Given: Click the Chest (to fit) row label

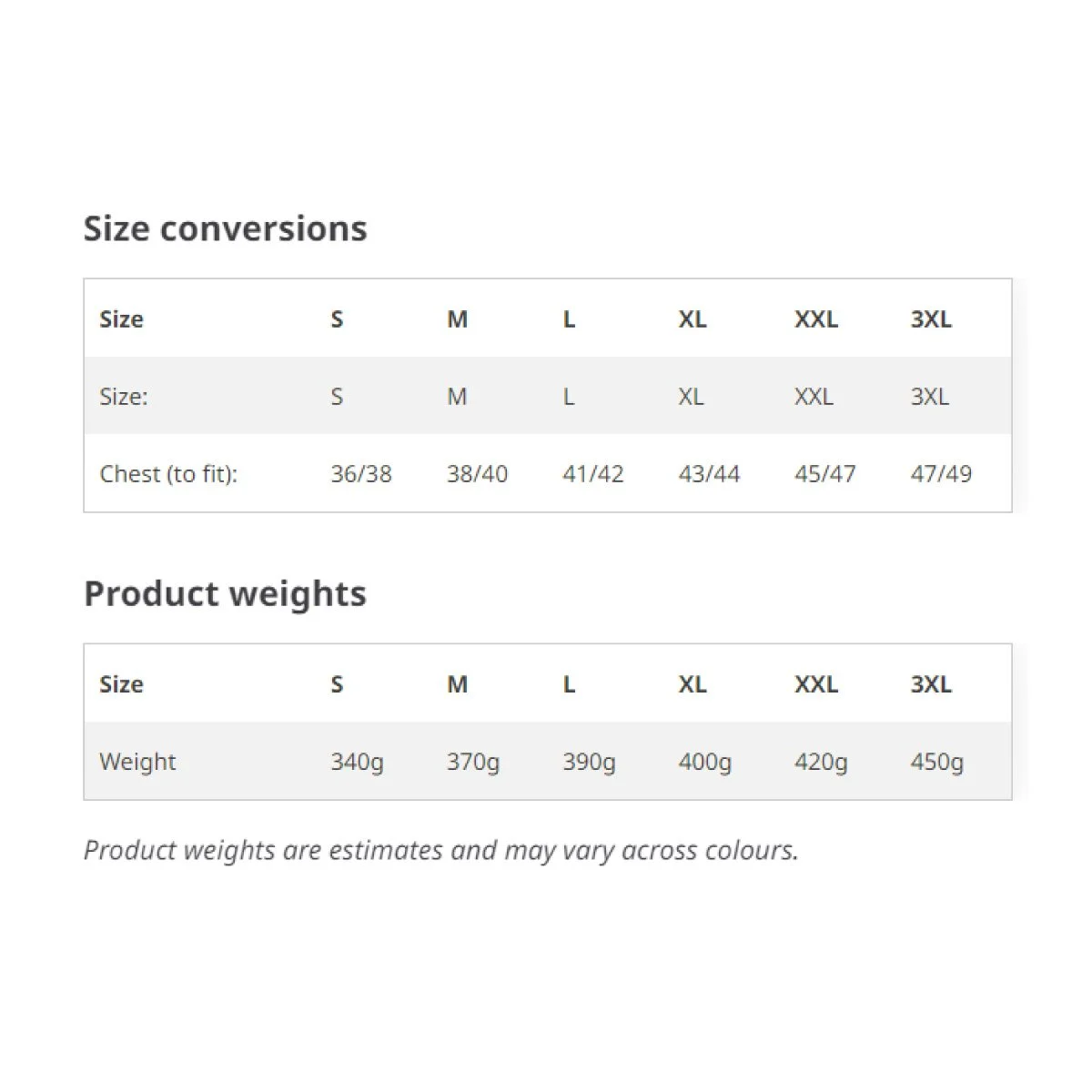Looking at the screenshot, I should coord(168,474).
